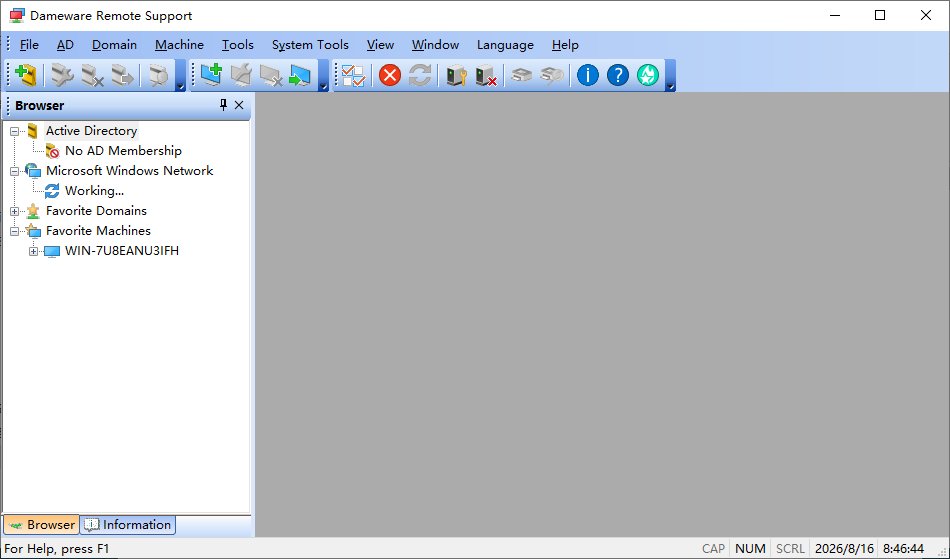Open the System Tools menu

click(x=310, y=45)
